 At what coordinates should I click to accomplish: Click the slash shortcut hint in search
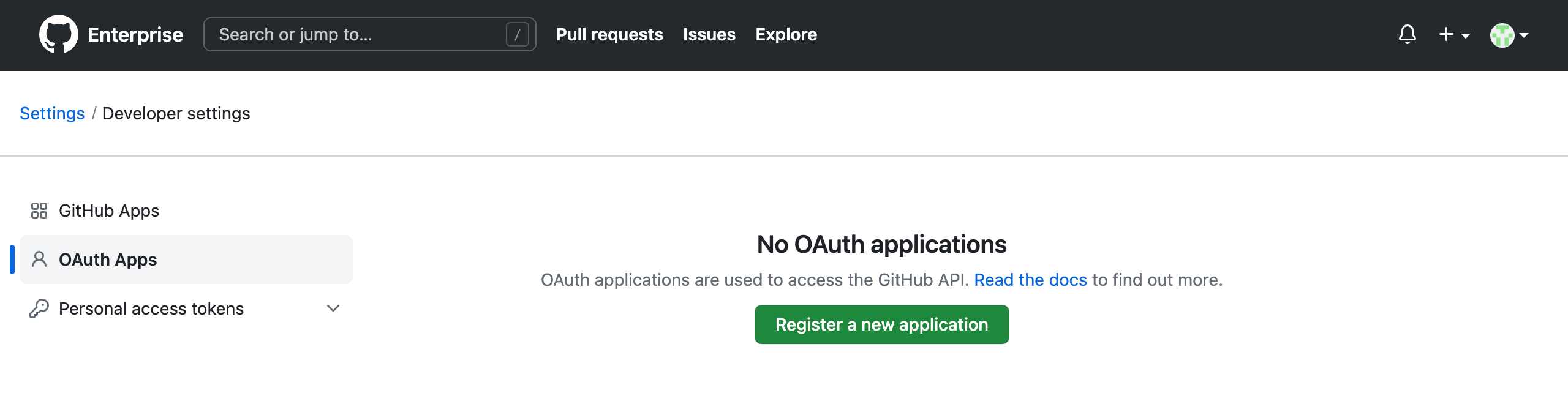(518, 34)
